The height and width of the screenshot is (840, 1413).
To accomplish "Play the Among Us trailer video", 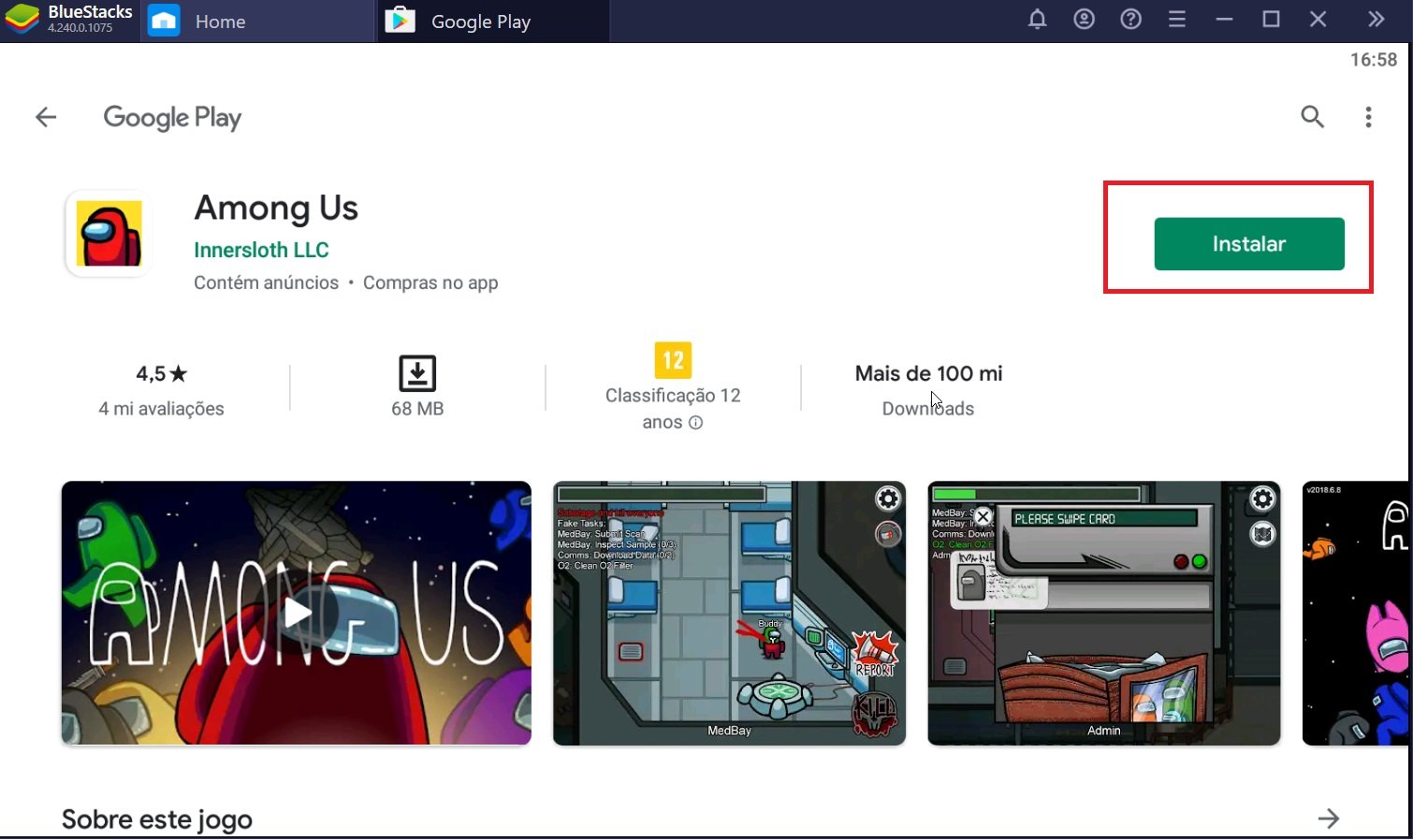I will click(297, 614).
